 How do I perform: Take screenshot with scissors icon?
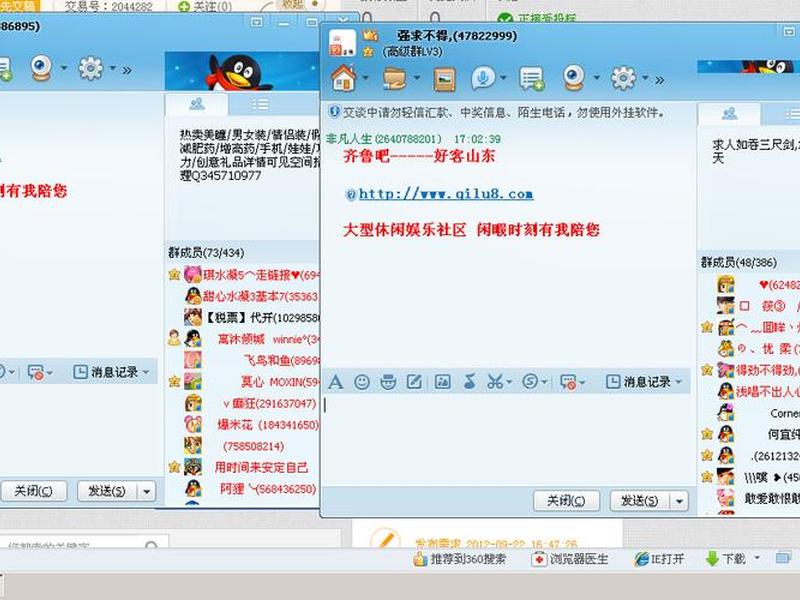coord(494,382)
